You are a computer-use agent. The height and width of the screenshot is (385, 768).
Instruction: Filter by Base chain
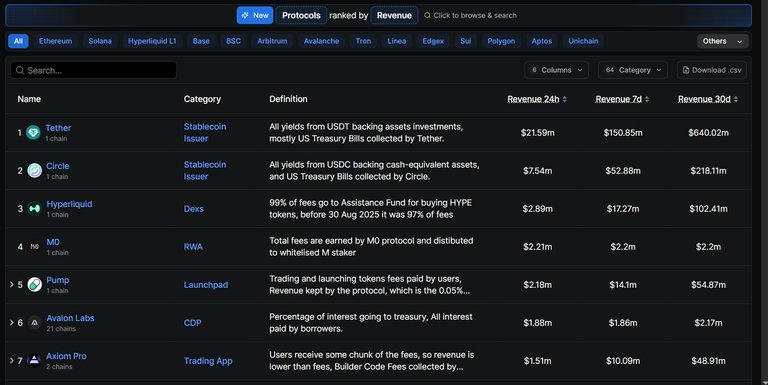(201, 41)
